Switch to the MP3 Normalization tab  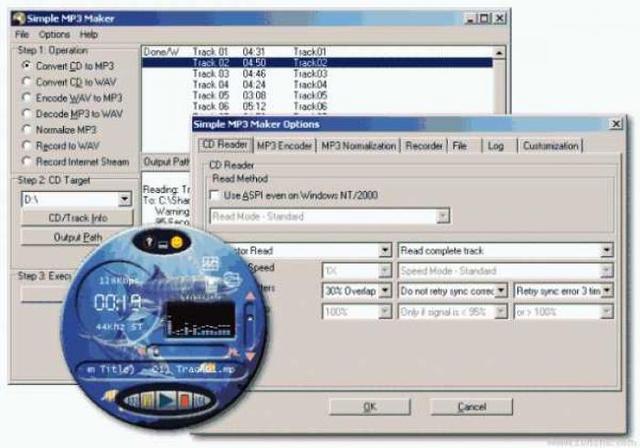point(358,146)
